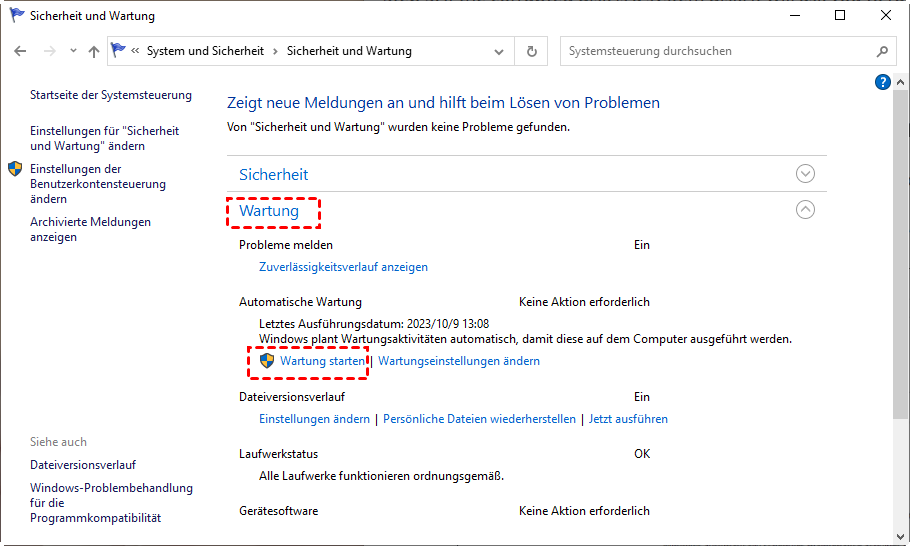Screen dimensions: 910x546
Task: Click the double chevron breadcrumb overflow
Action: pos(135,51)
